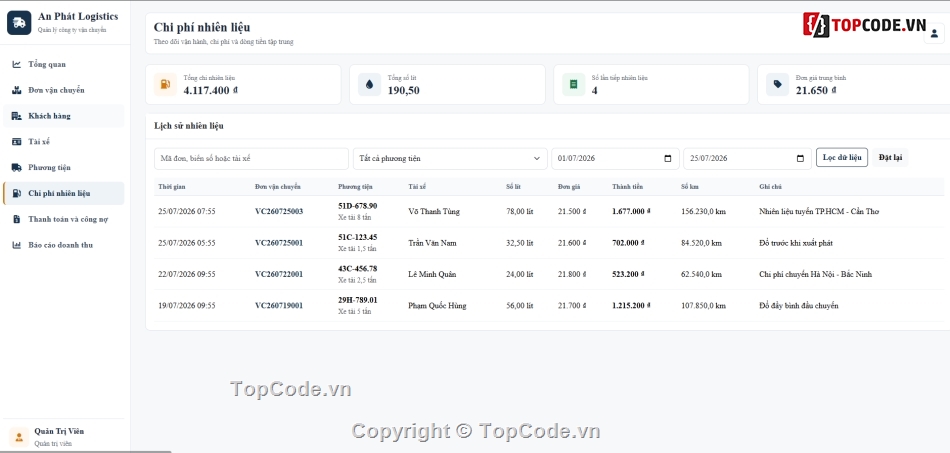
Task: Click note Chi phí chuyến Hà Nội - Bắc Ninh
Action: point(815,274)
